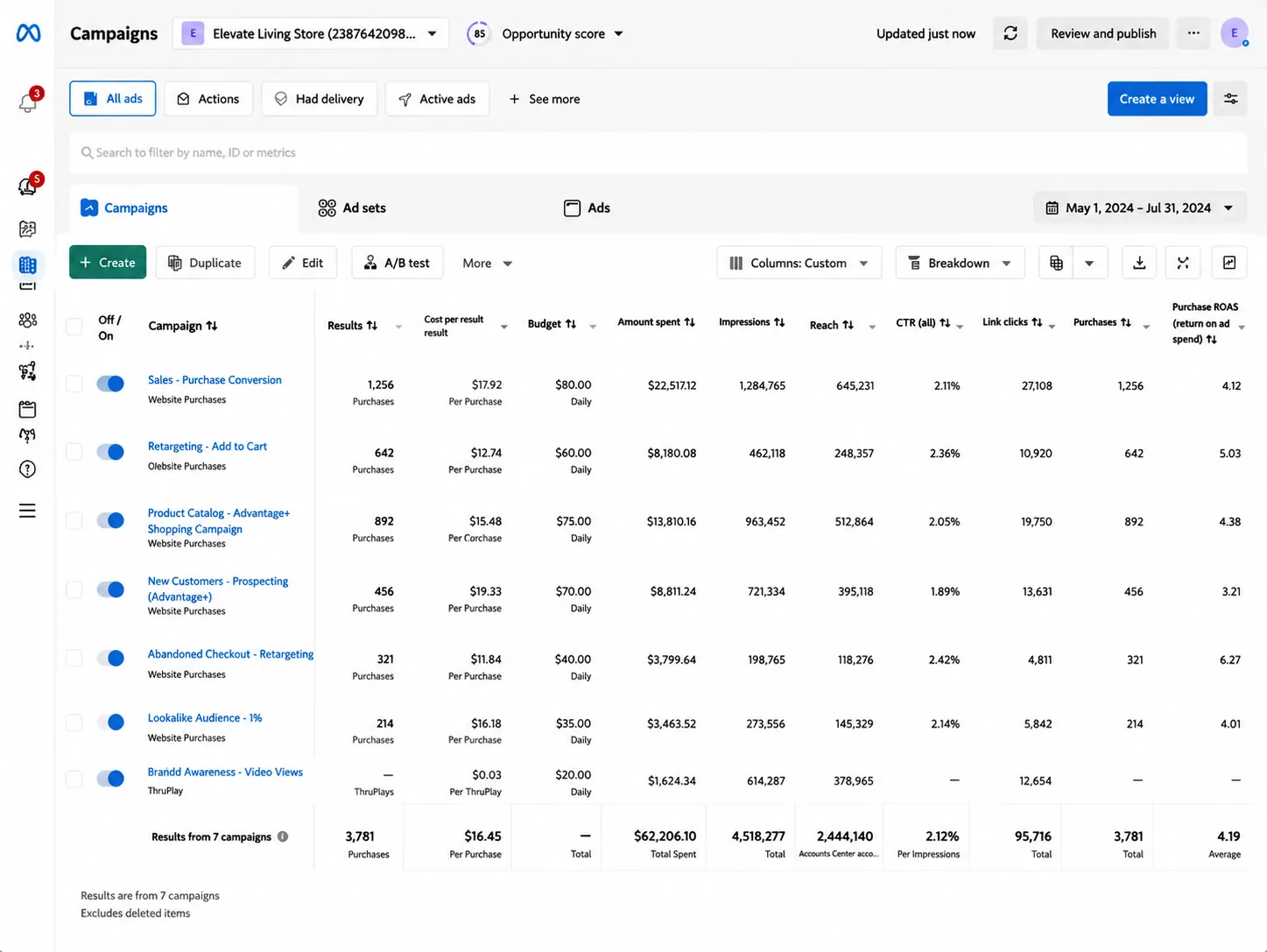Click the green Create button
The width and height of the screenshot is (1267, 952).
108,263
